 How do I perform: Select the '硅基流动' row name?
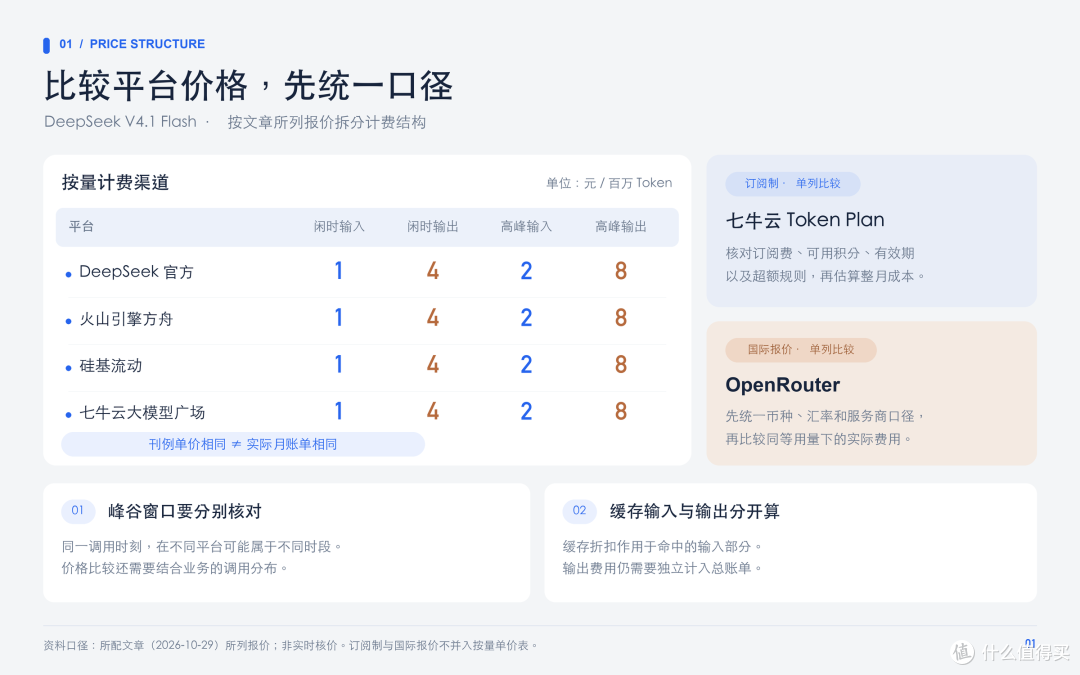(111, 366)
